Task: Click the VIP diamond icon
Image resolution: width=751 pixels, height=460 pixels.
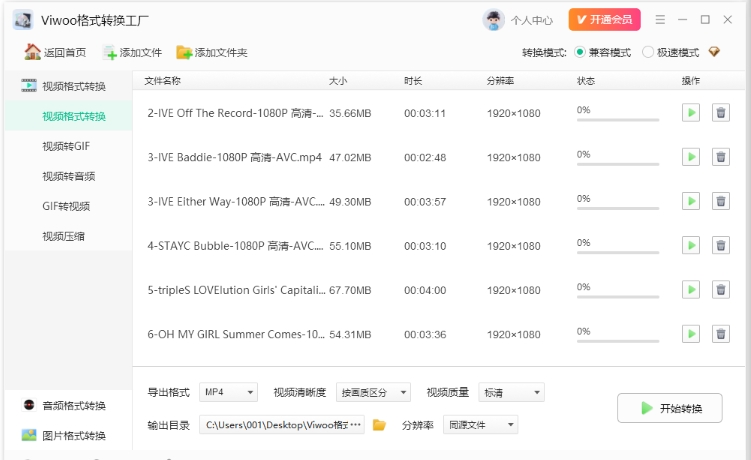Action: (714, 52)
